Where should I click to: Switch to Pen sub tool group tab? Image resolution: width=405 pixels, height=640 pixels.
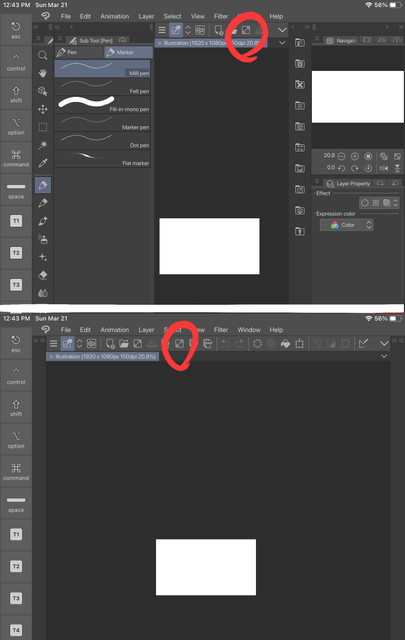click(79, 52)
